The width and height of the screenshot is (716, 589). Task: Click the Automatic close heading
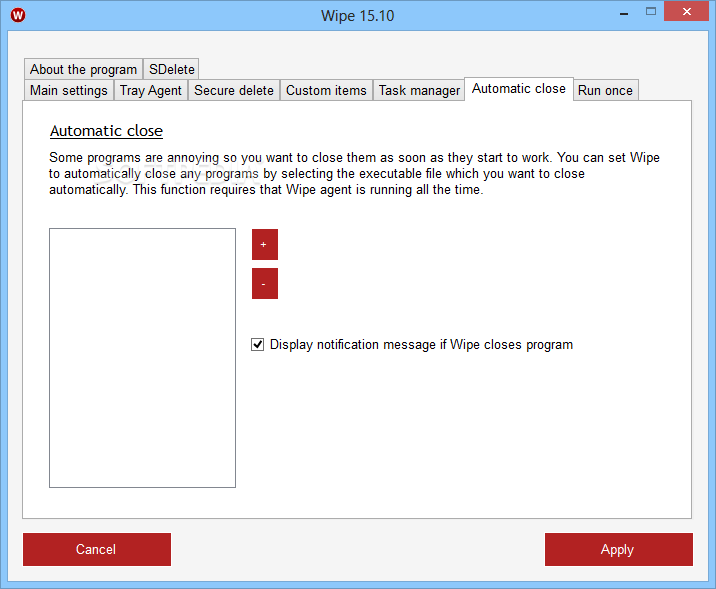106,131
